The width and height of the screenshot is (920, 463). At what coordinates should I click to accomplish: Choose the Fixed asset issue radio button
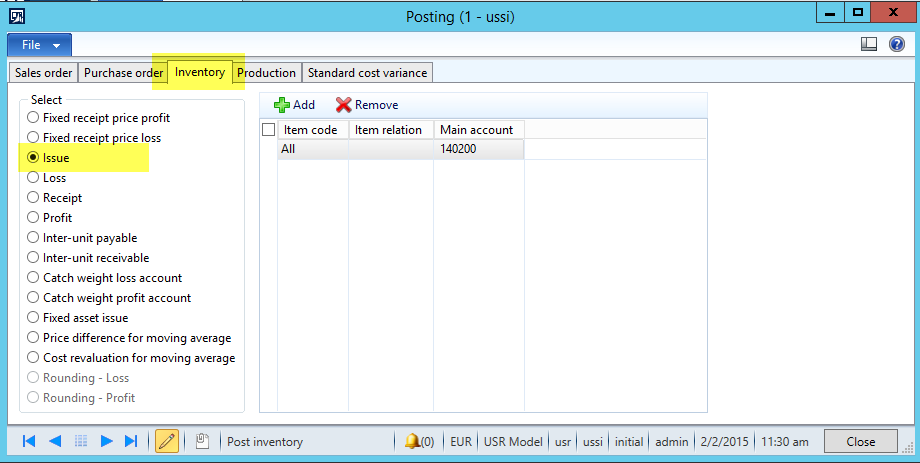[x=33, y=318]
